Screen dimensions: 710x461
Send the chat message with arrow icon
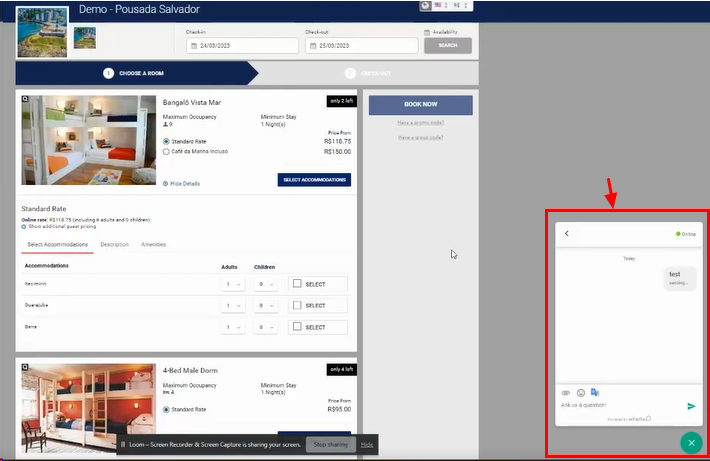[x=691, y=406]
